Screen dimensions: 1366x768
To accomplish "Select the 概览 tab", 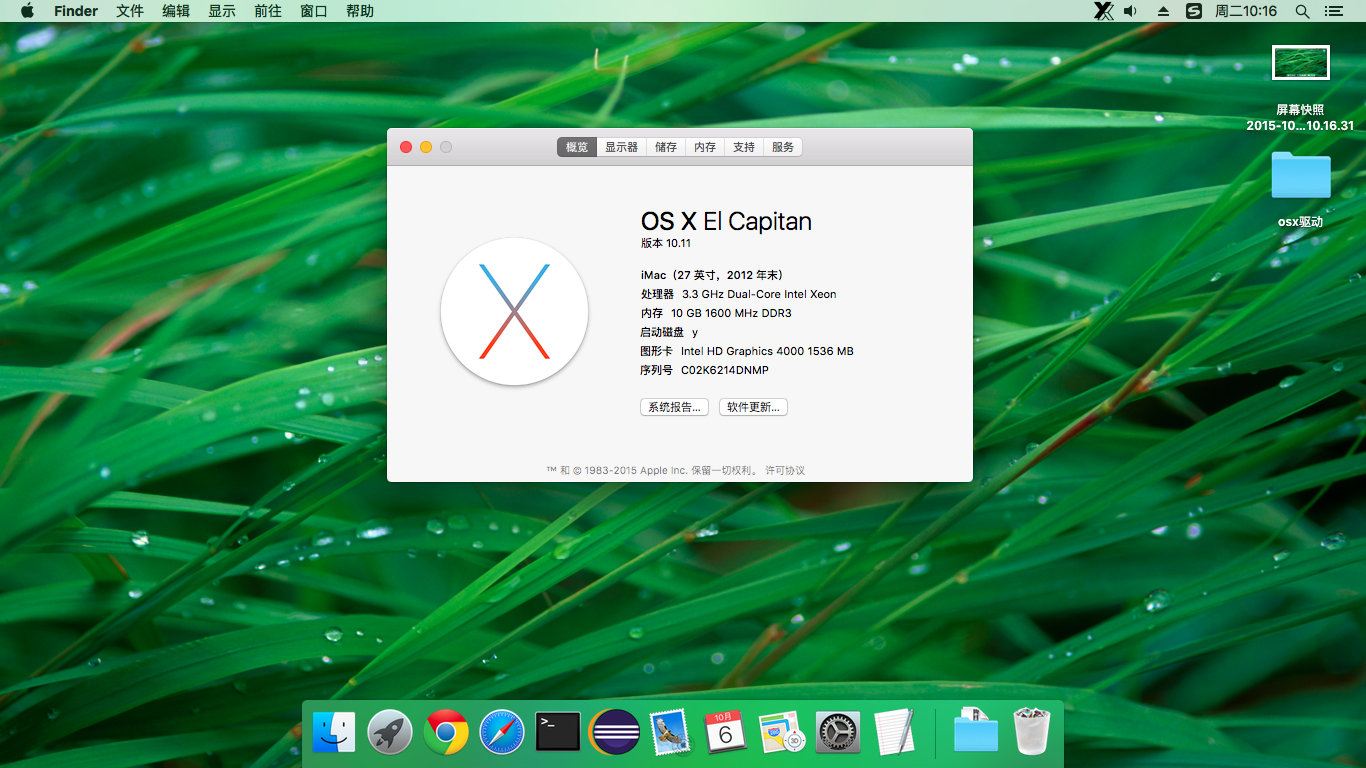I will coord(577,147).
